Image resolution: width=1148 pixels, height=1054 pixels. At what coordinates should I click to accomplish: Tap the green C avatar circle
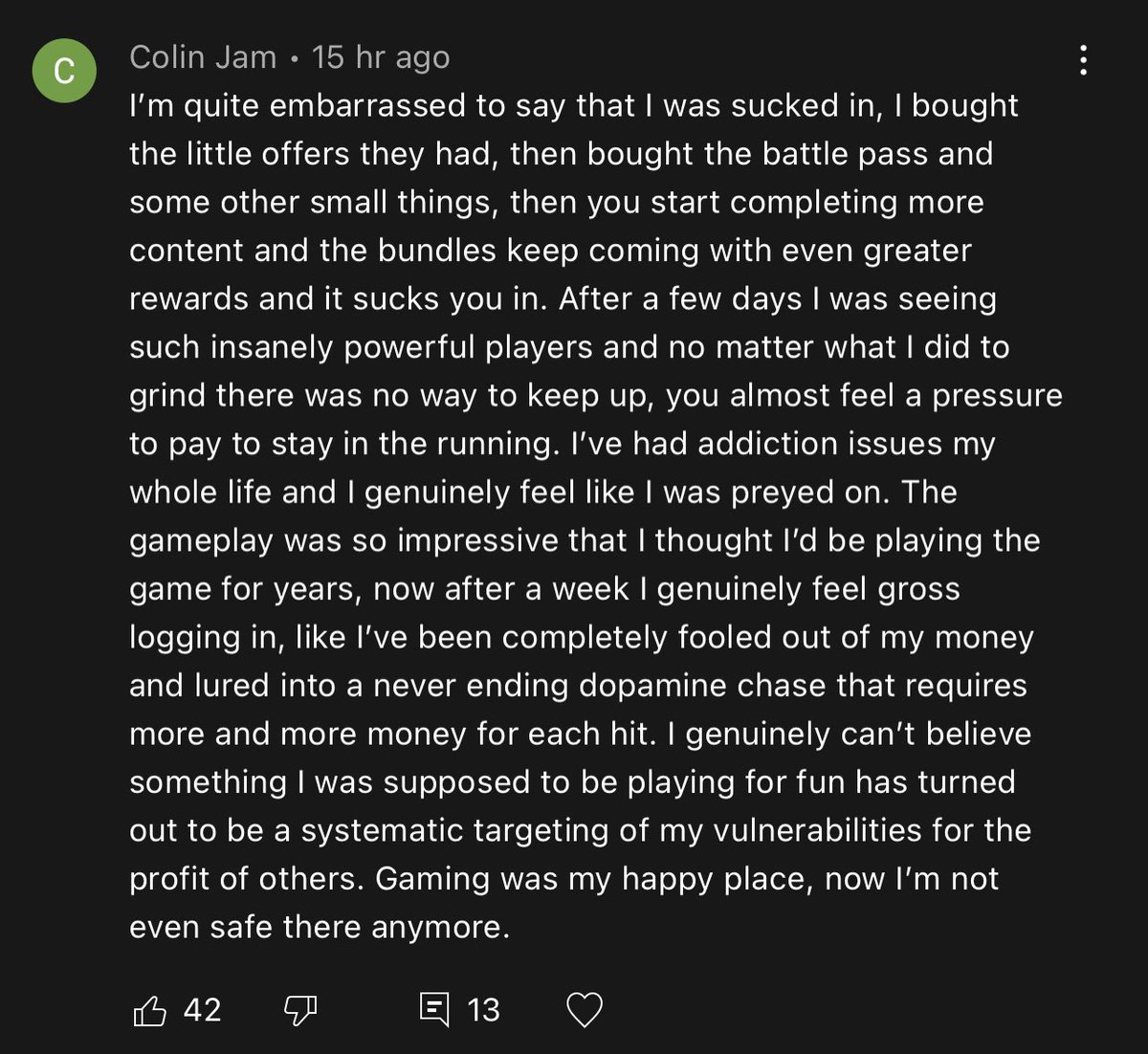click(x=64, y=71)
